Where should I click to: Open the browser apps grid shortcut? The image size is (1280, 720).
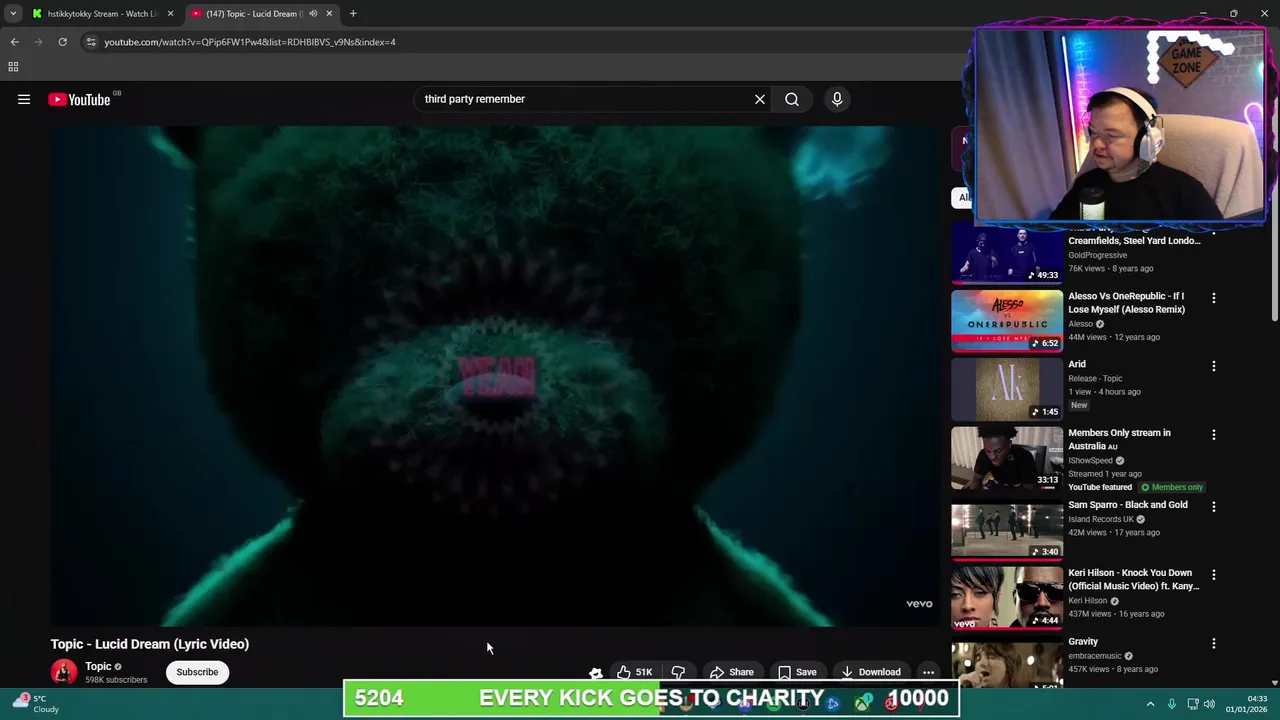pos(13,67)
